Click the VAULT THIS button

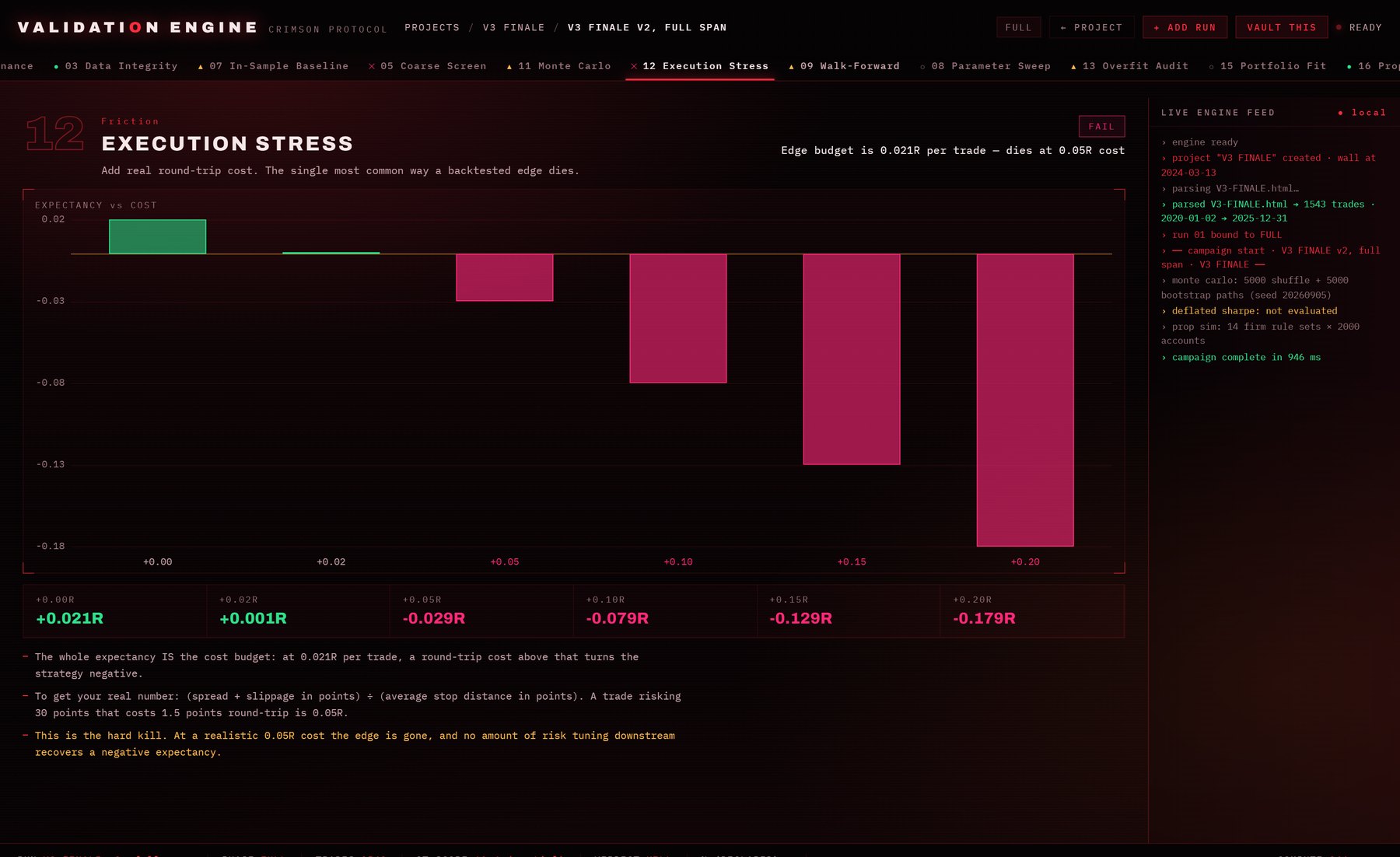[x=1281, y=27]
